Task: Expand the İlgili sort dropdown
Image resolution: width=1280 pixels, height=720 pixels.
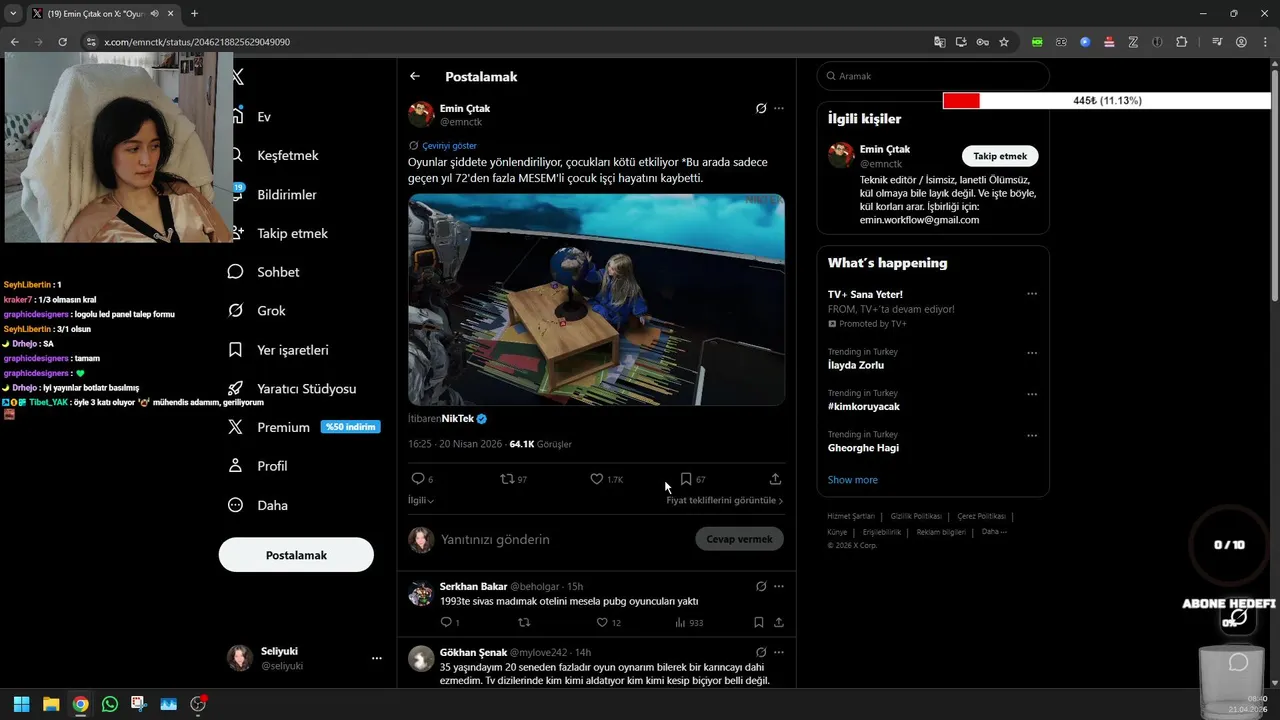Action: point(421,500)
